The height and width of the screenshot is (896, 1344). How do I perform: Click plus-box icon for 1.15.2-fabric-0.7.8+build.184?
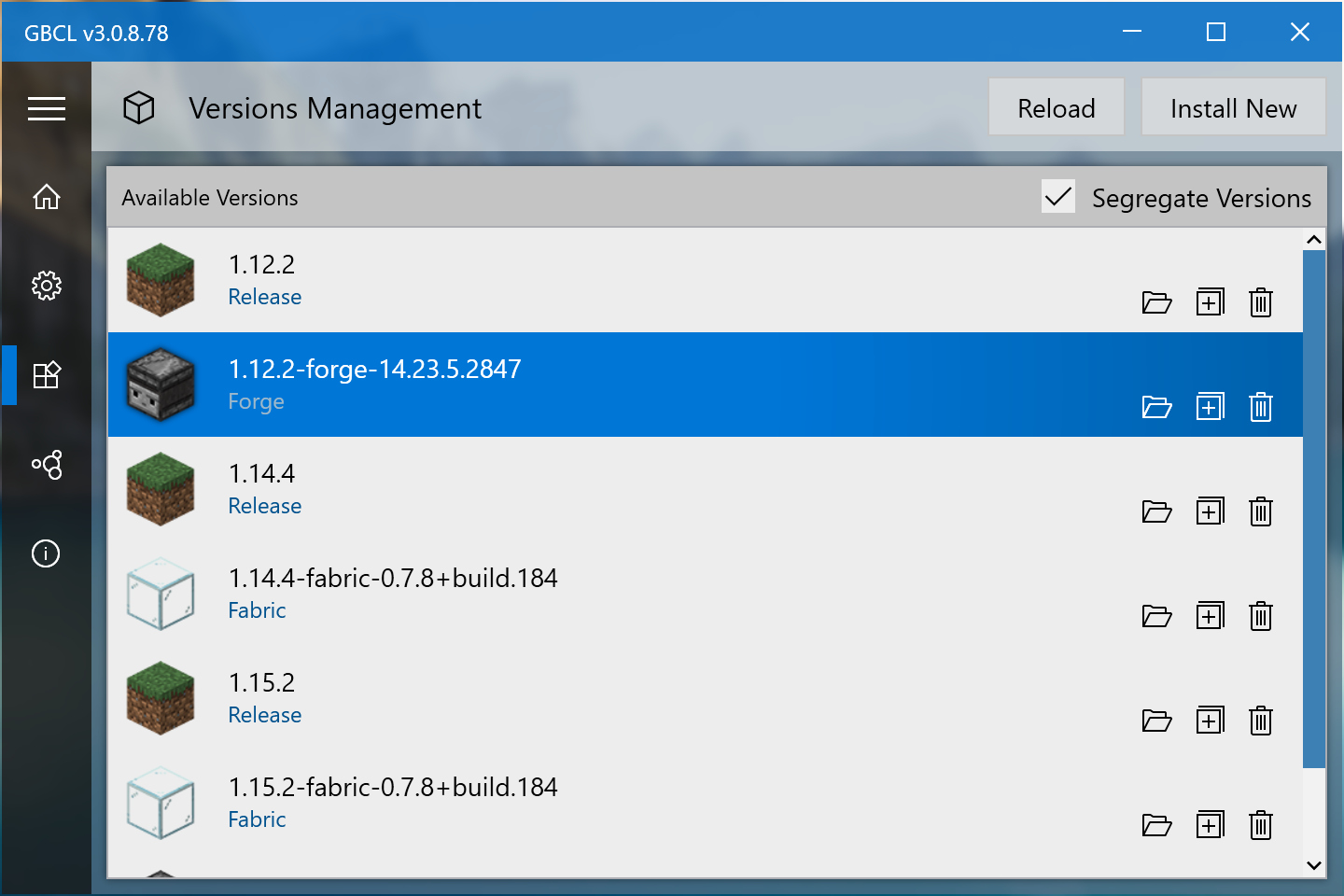point(1211,825)
